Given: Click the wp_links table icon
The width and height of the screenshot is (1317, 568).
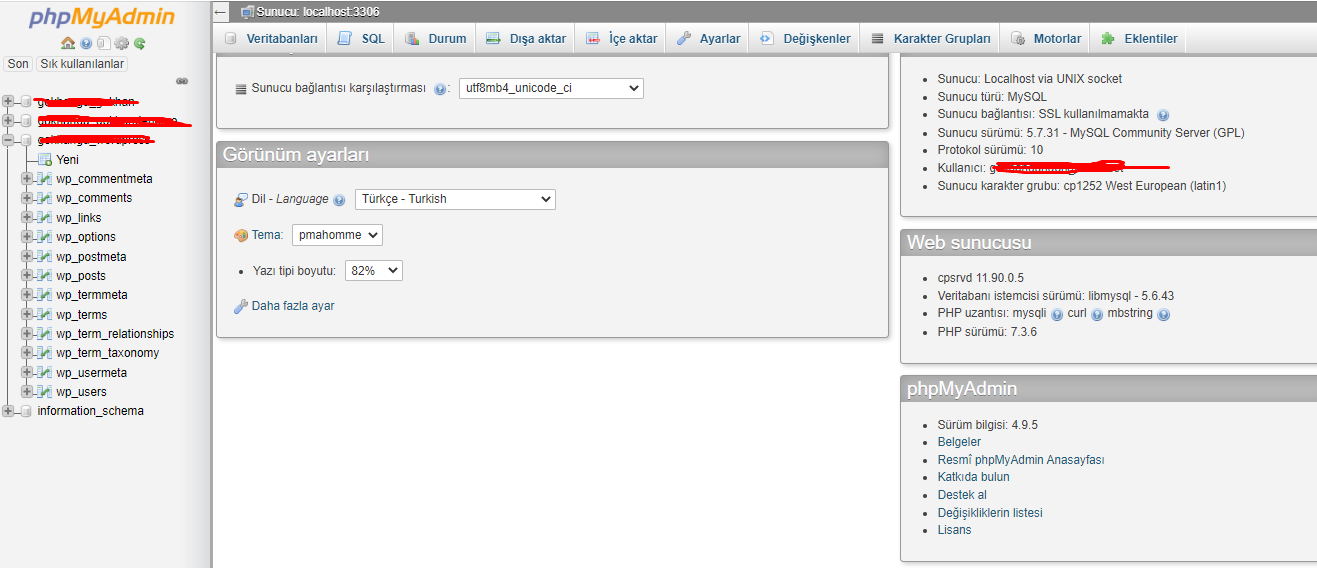Looking at the screenshot, I should click(44, 218).
